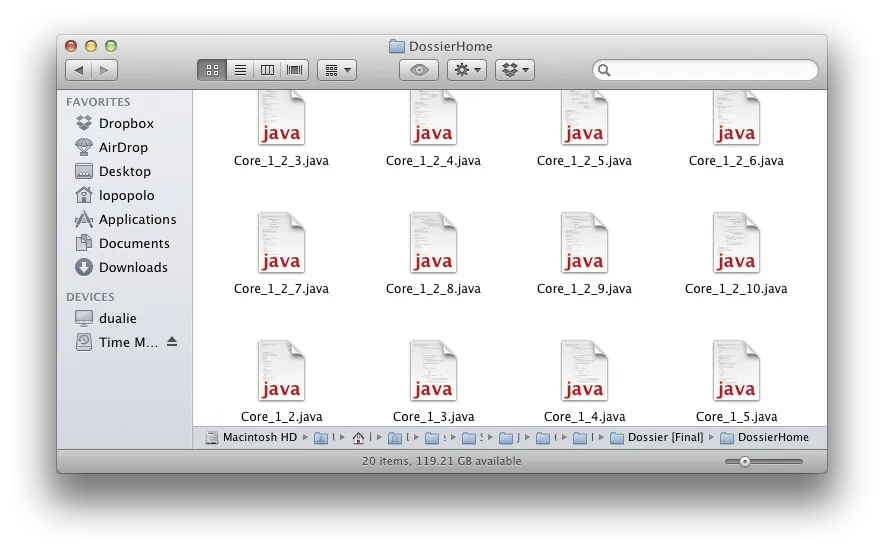This screenshot has width=884, height=552.
Task: Click the 20 items status text
Action: point(441,461)
